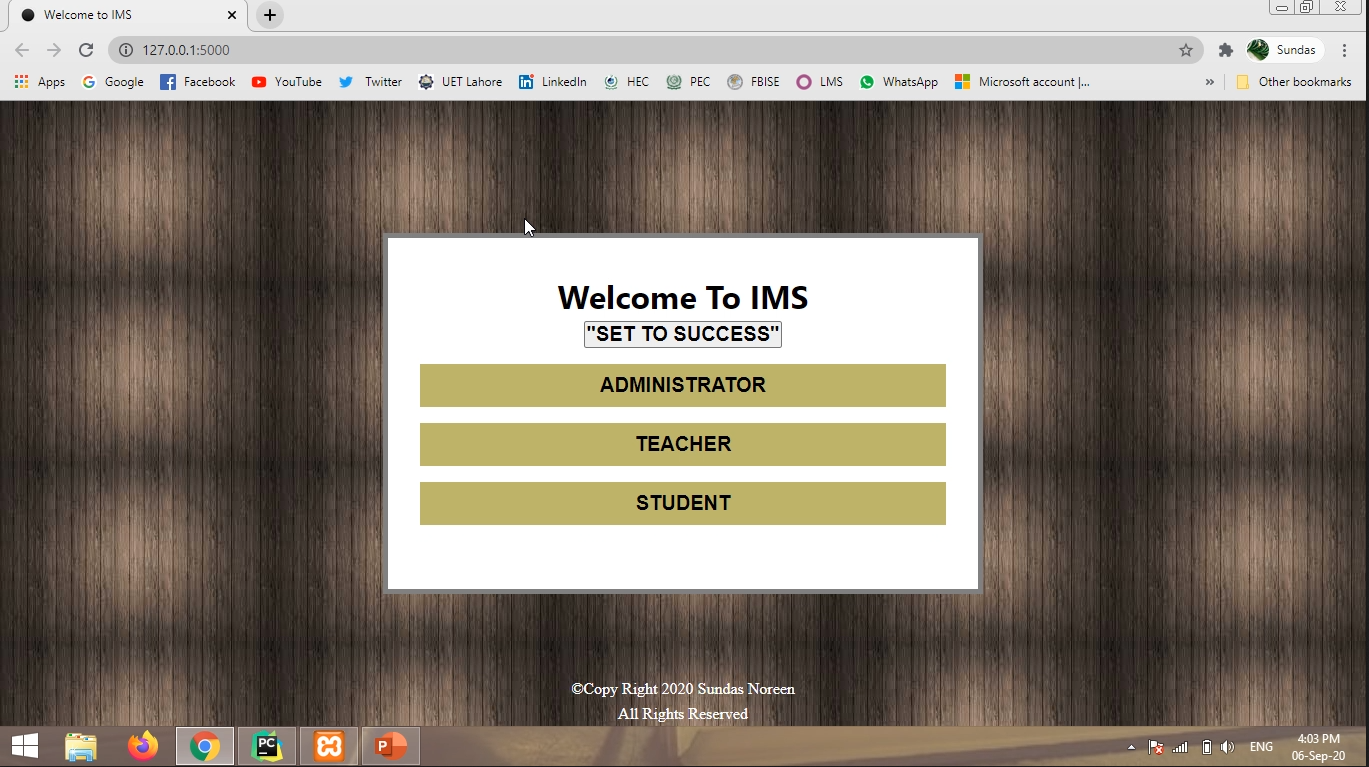
Task: Open File Explorer from the taskbar
Action: (x=81, y=746)
